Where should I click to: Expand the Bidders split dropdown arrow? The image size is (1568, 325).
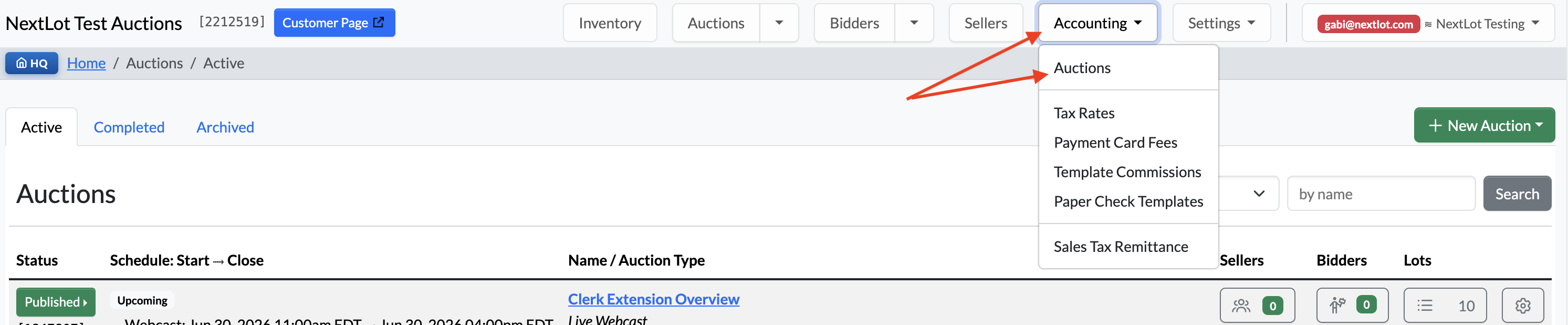point(914,23)
